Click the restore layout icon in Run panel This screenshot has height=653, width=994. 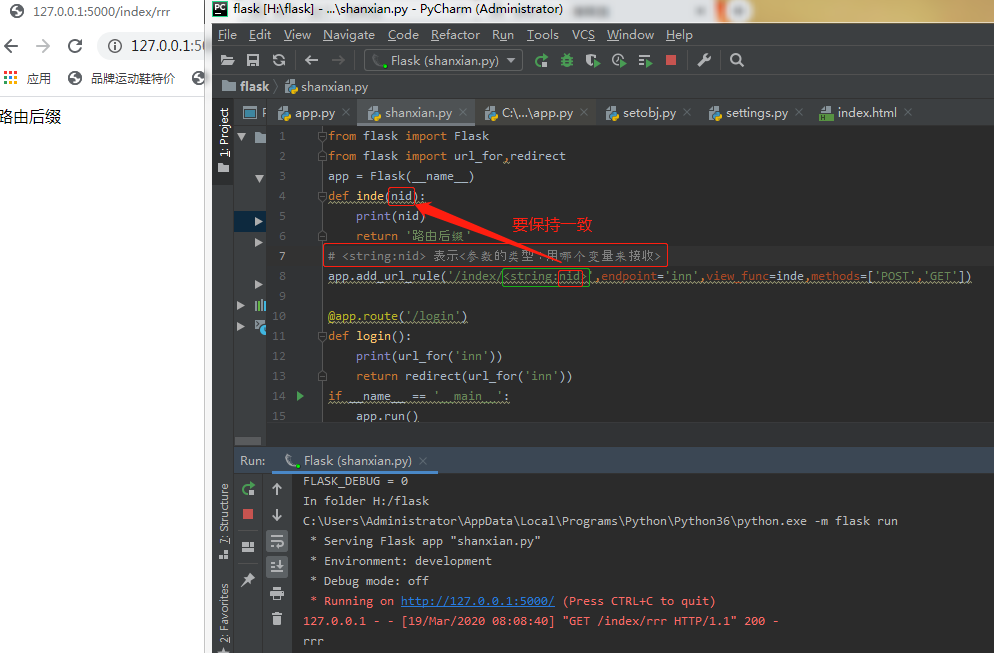(248, 546)
